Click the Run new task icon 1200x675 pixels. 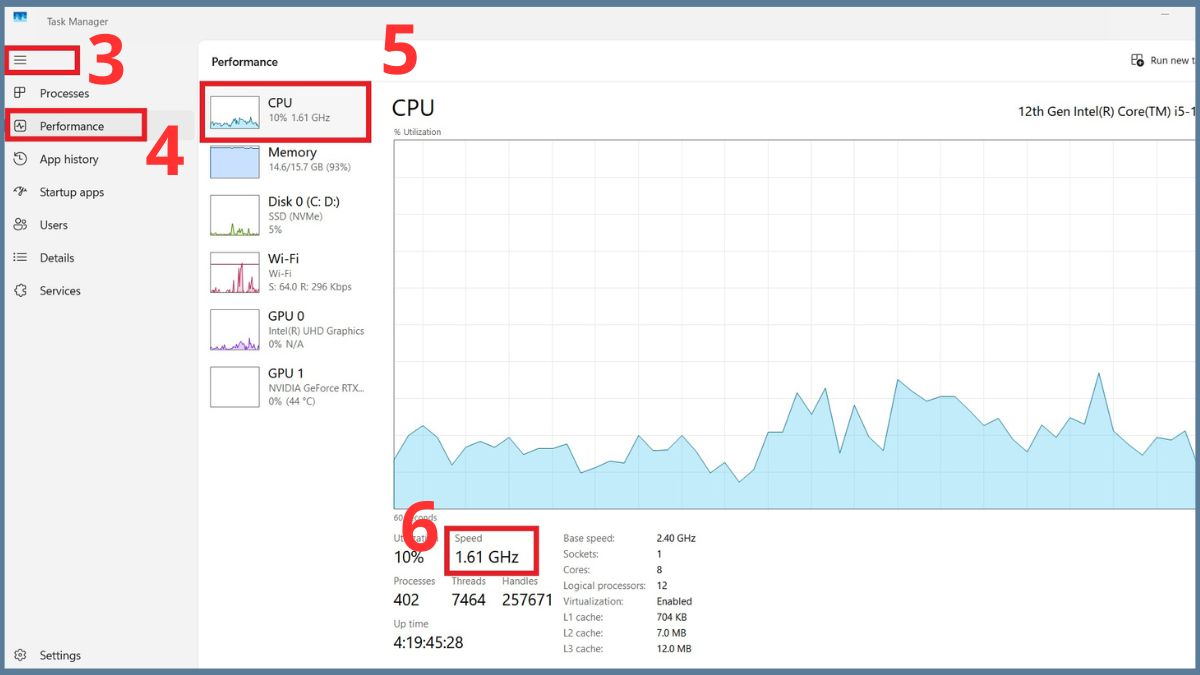coord(1137,60)
